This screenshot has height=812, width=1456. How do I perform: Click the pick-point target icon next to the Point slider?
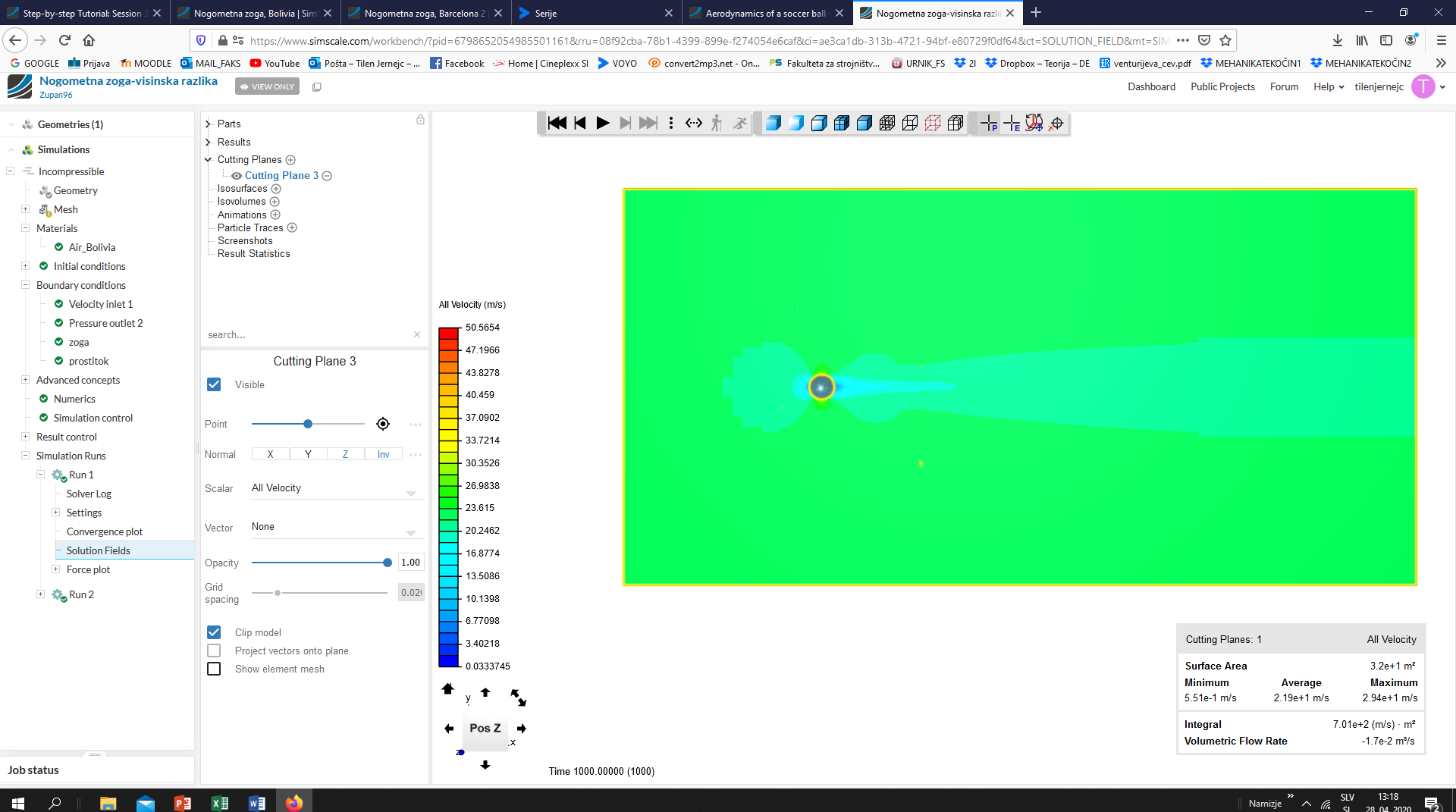[x=383, y=424]
